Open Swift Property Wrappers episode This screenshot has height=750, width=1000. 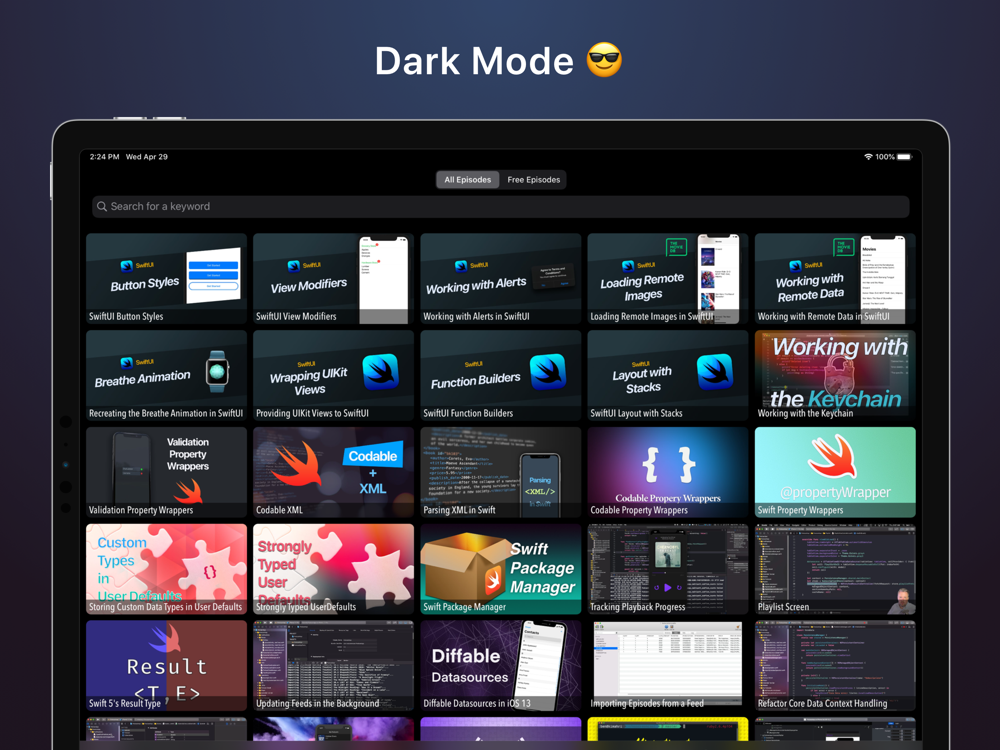[x=835, y=472]
